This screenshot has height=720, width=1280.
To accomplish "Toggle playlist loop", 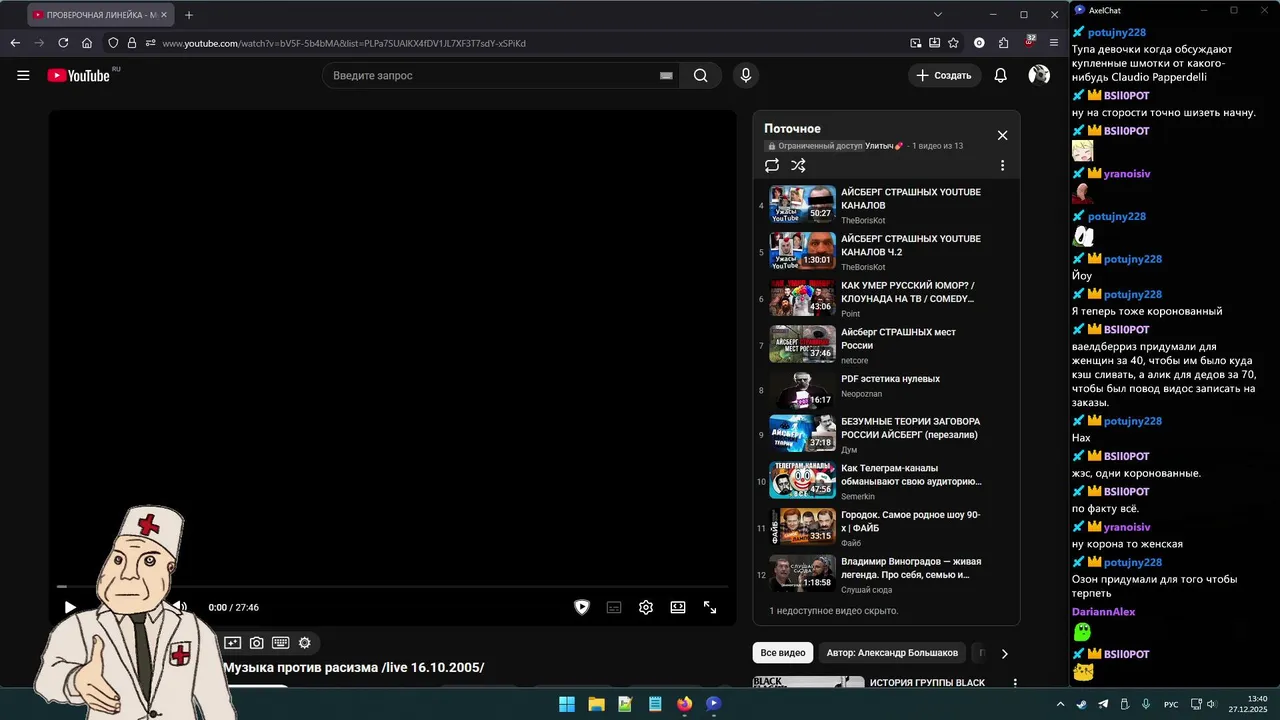I will tap(772, 166).
